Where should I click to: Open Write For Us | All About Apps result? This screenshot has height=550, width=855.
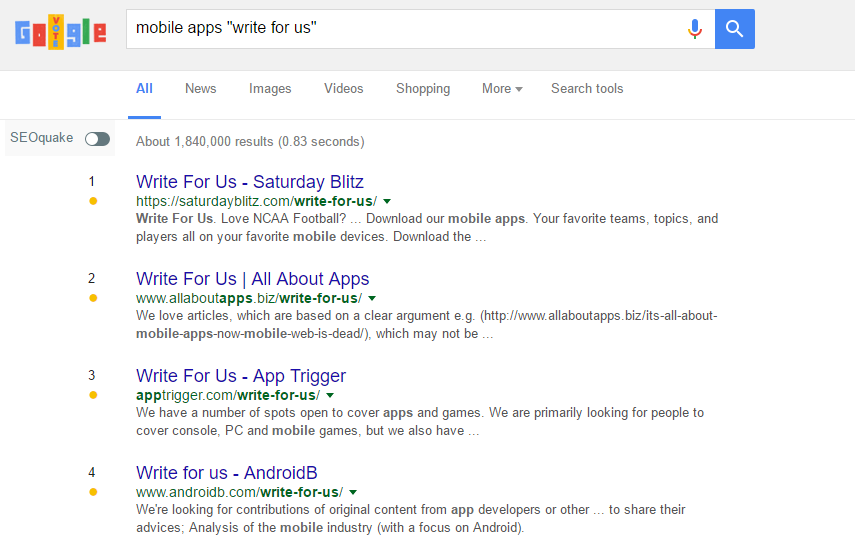(x=252, y=279)
